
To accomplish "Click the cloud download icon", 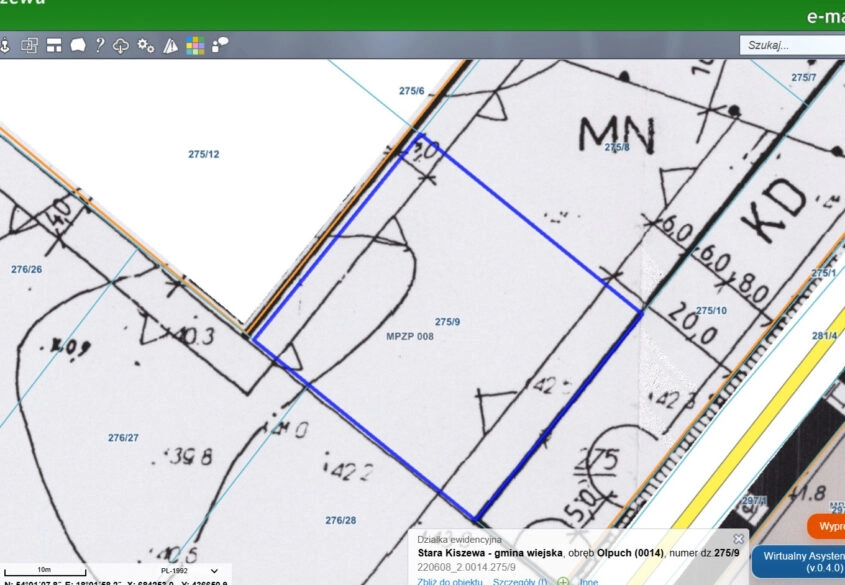I will pyautogui.click(x=121, y=46).
